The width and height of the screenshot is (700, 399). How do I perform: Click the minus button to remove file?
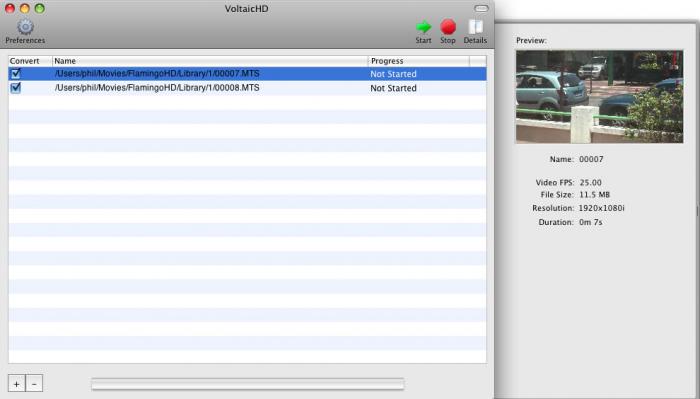pyautogui.click(x=34, y=383)
